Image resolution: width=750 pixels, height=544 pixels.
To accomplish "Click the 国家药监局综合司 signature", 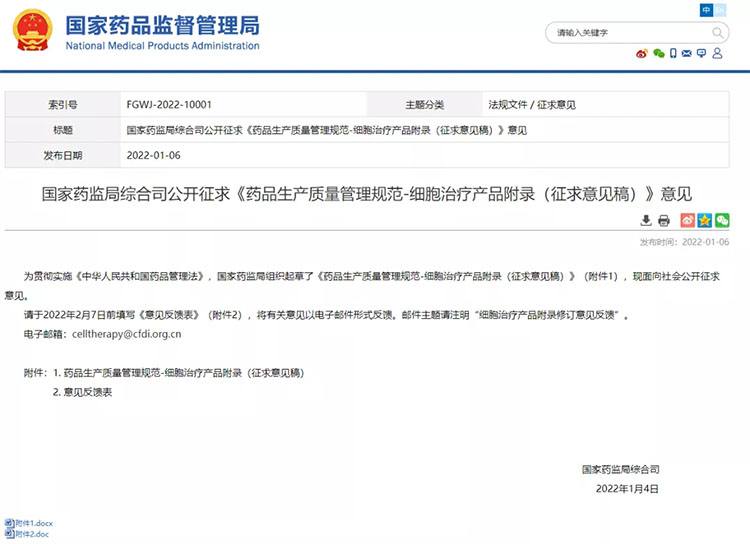I will [620, 469].
